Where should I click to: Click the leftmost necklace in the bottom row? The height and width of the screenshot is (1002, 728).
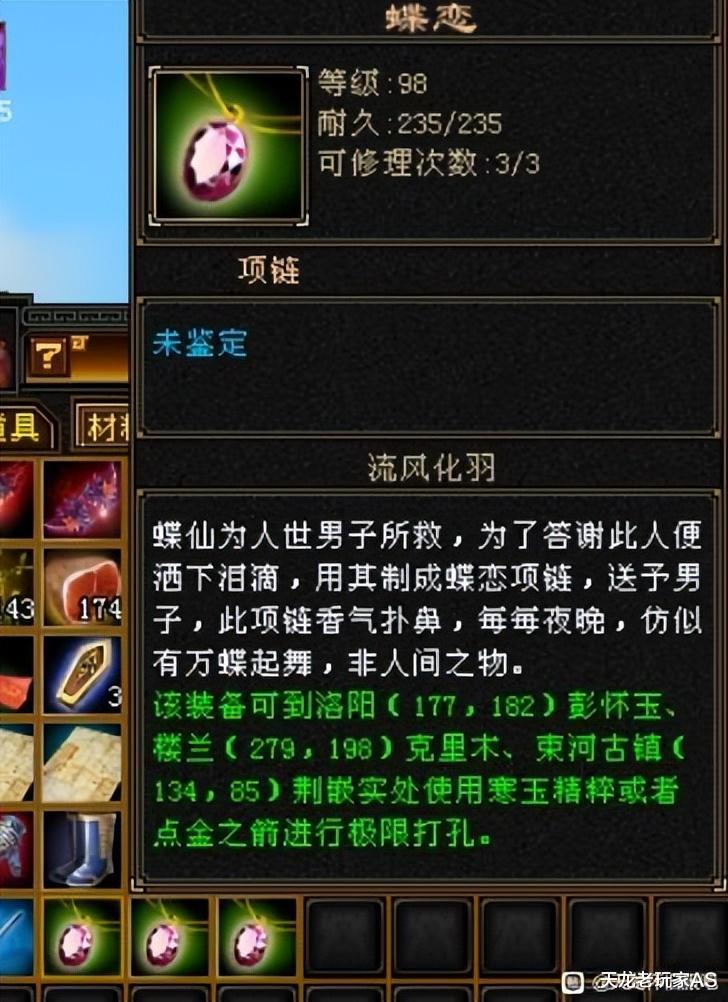(x=82, y=937)
